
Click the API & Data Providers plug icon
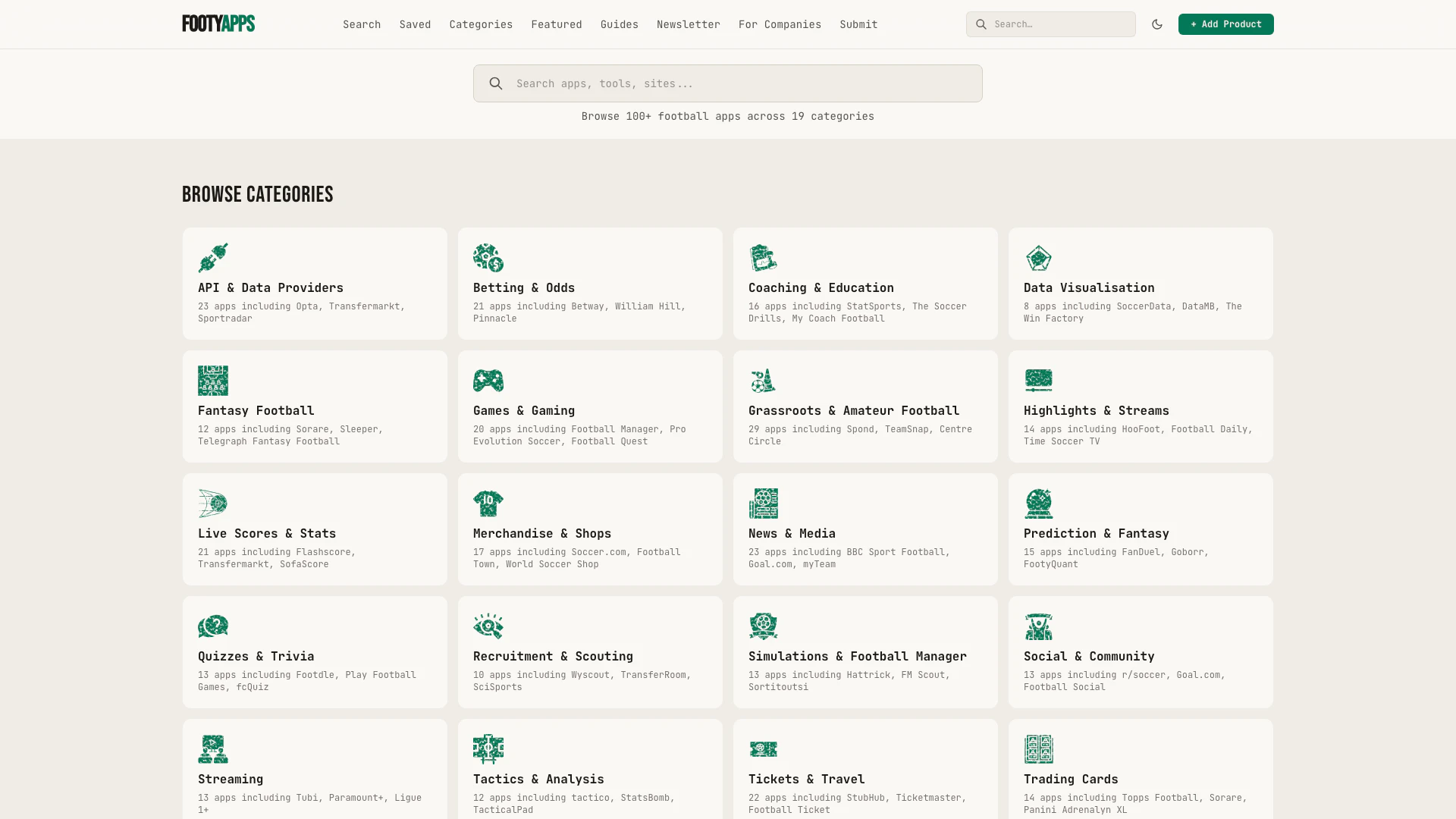click(x=213, y=258)
